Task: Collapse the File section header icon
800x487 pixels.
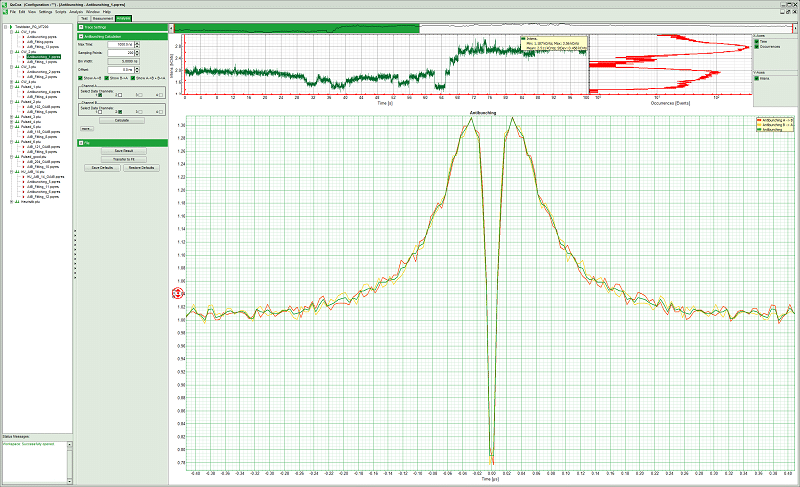Action: coord(82,142)
